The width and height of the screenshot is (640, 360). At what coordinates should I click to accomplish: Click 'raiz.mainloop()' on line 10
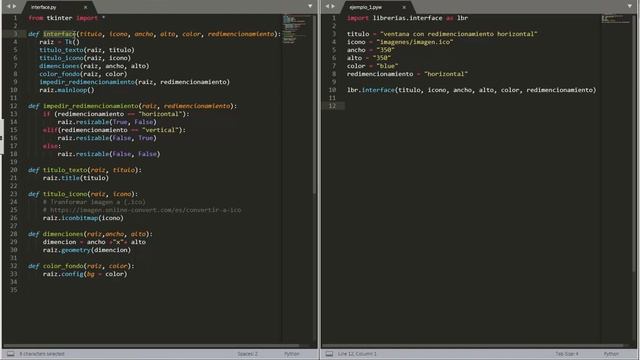coord(67,90)
